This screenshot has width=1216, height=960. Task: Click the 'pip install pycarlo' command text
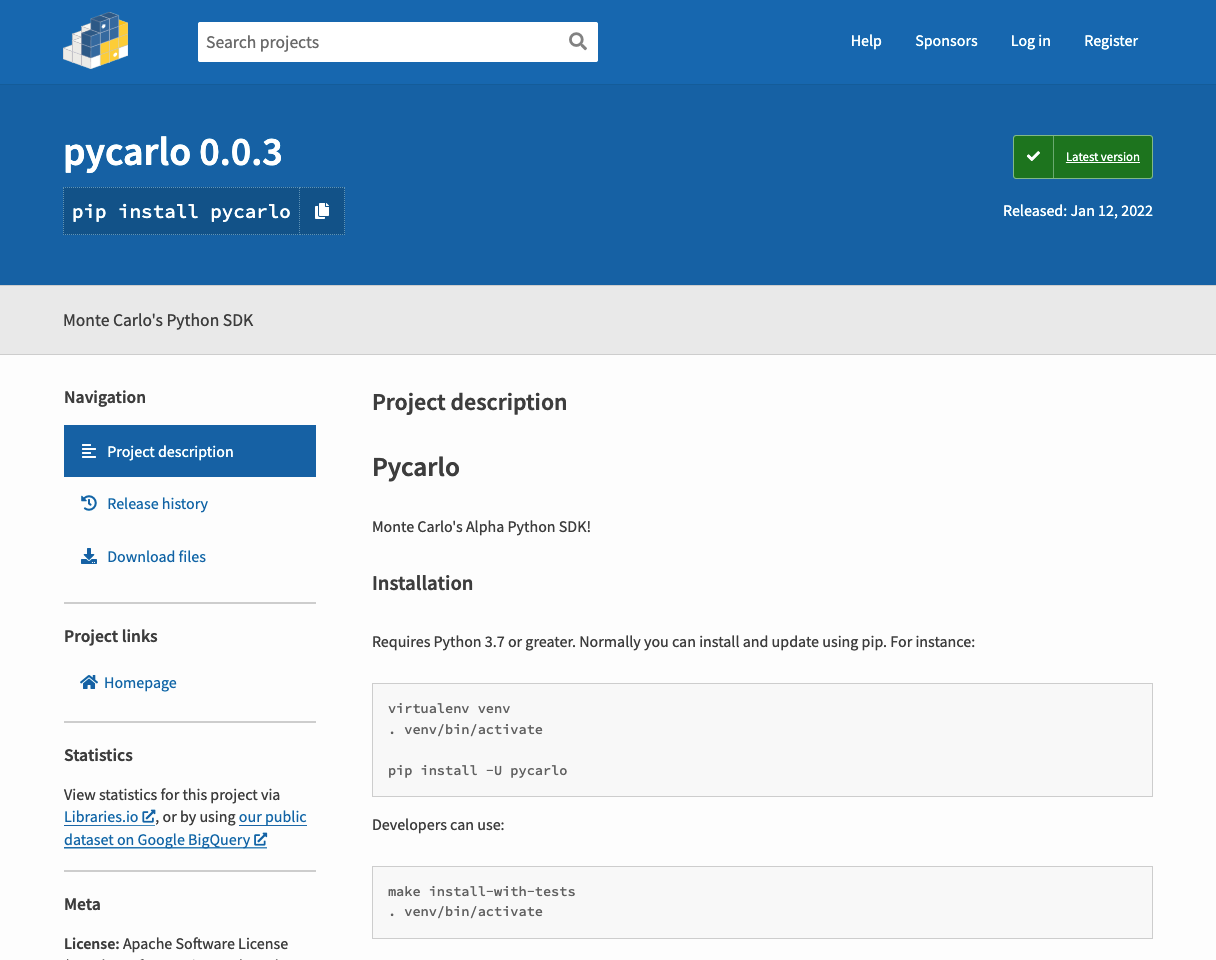pos(181,211)
